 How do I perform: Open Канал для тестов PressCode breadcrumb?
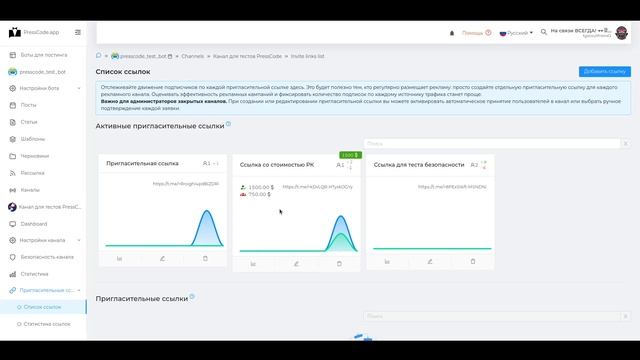point(247,56)
